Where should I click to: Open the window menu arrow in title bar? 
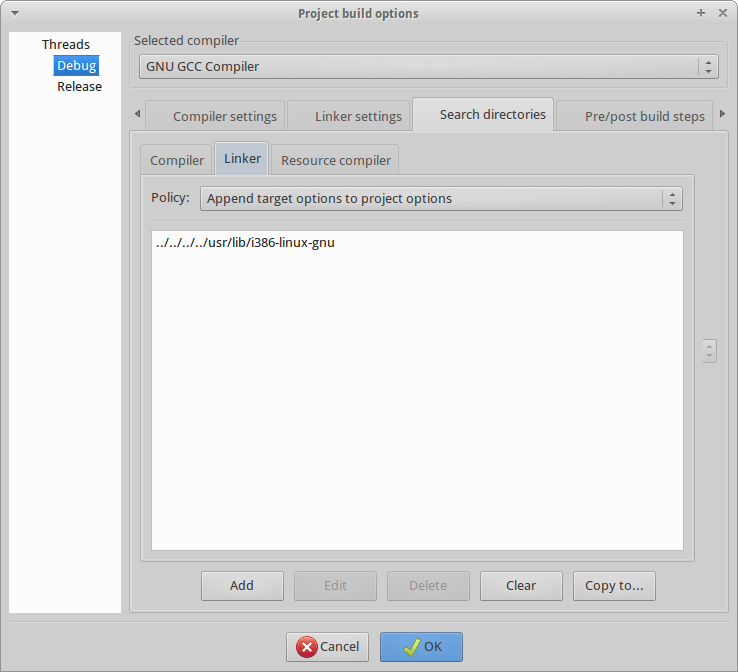pos(15,13)
